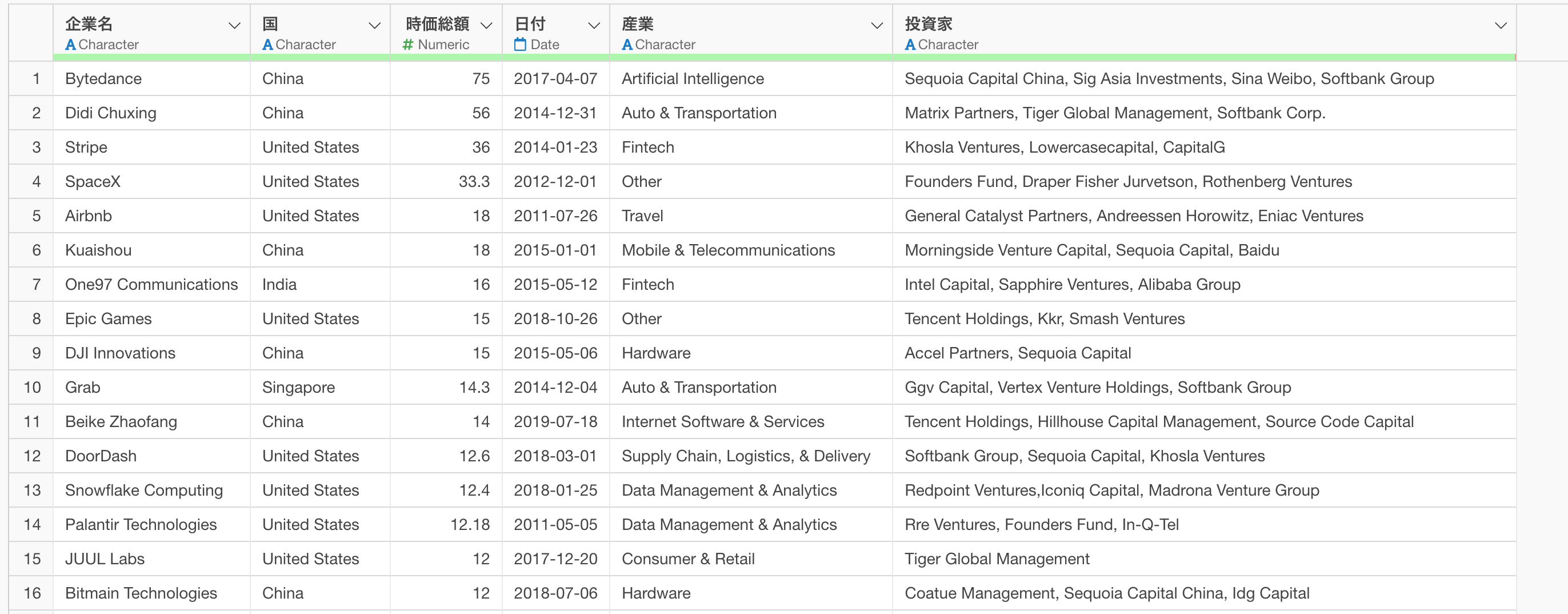Click the Beike Zhaofang cell
1568x614 pixels.
[151, 421]
